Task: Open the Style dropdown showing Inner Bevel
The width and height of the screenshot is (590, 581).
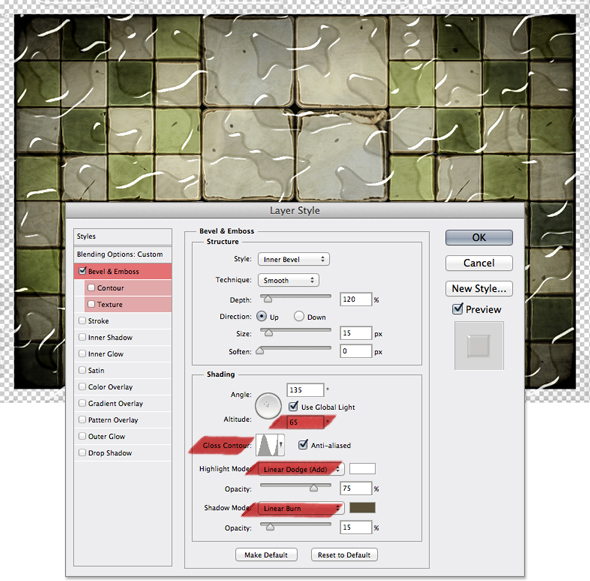Action: 293,259
